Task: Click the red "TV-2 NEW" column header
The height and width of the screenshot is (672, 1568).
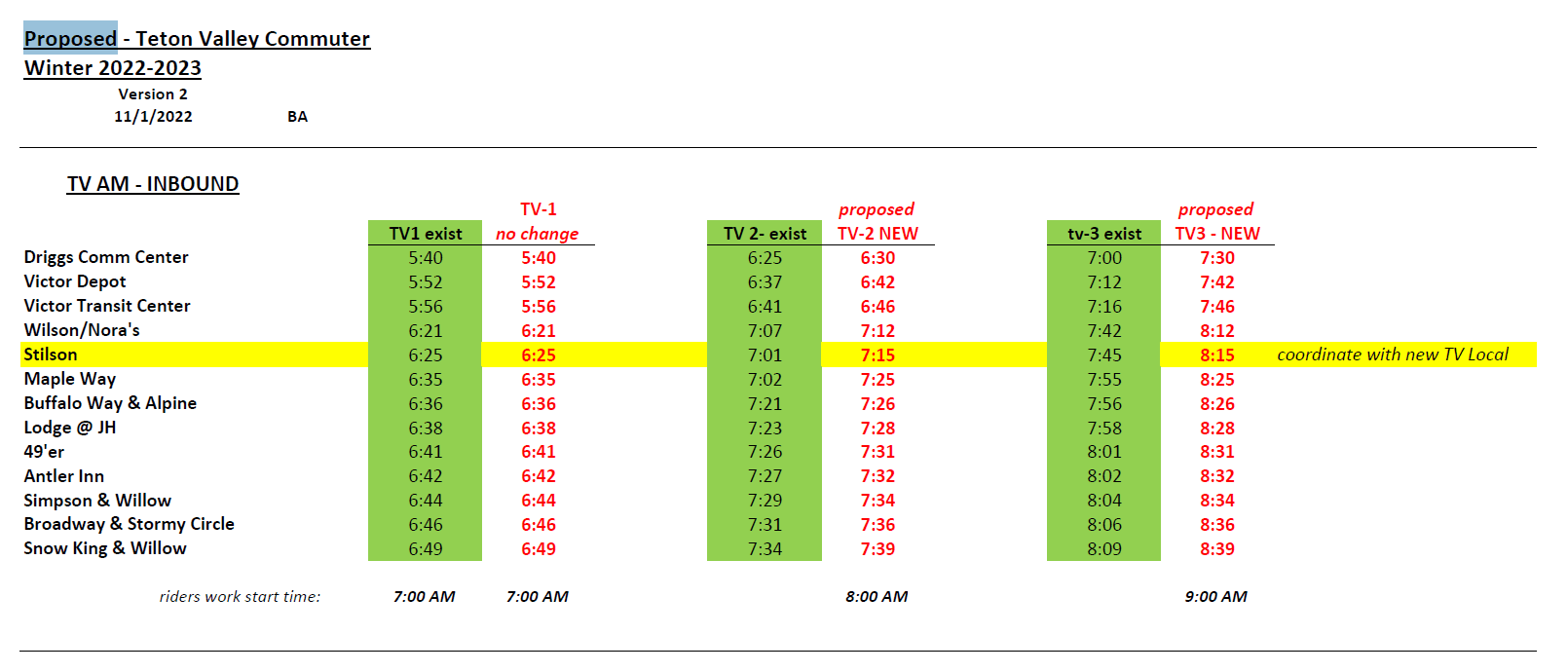Action: coord(877,234)
